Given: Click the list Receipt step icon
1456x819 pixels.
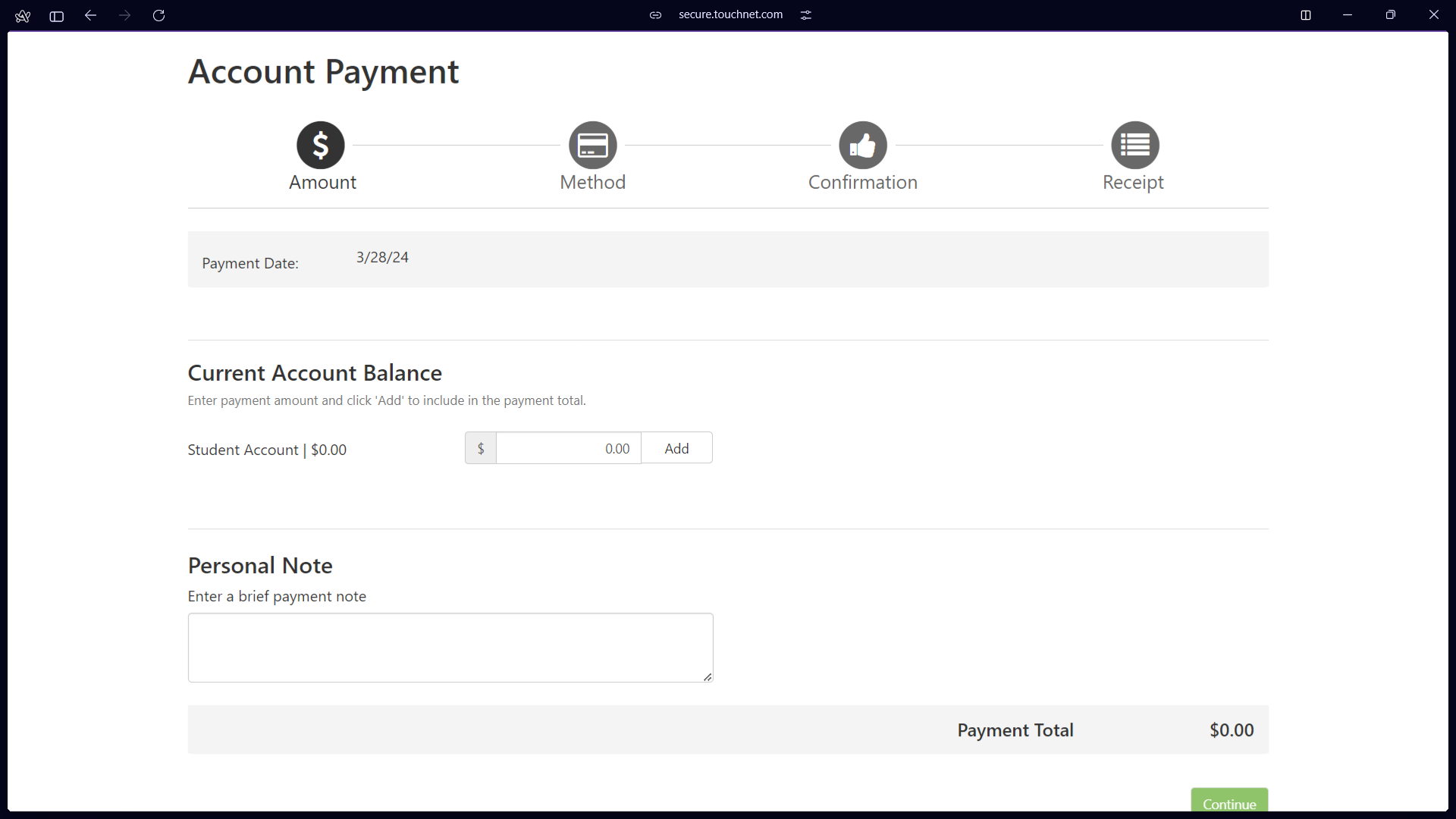Looking at the screenshot, I should 1134,145.
